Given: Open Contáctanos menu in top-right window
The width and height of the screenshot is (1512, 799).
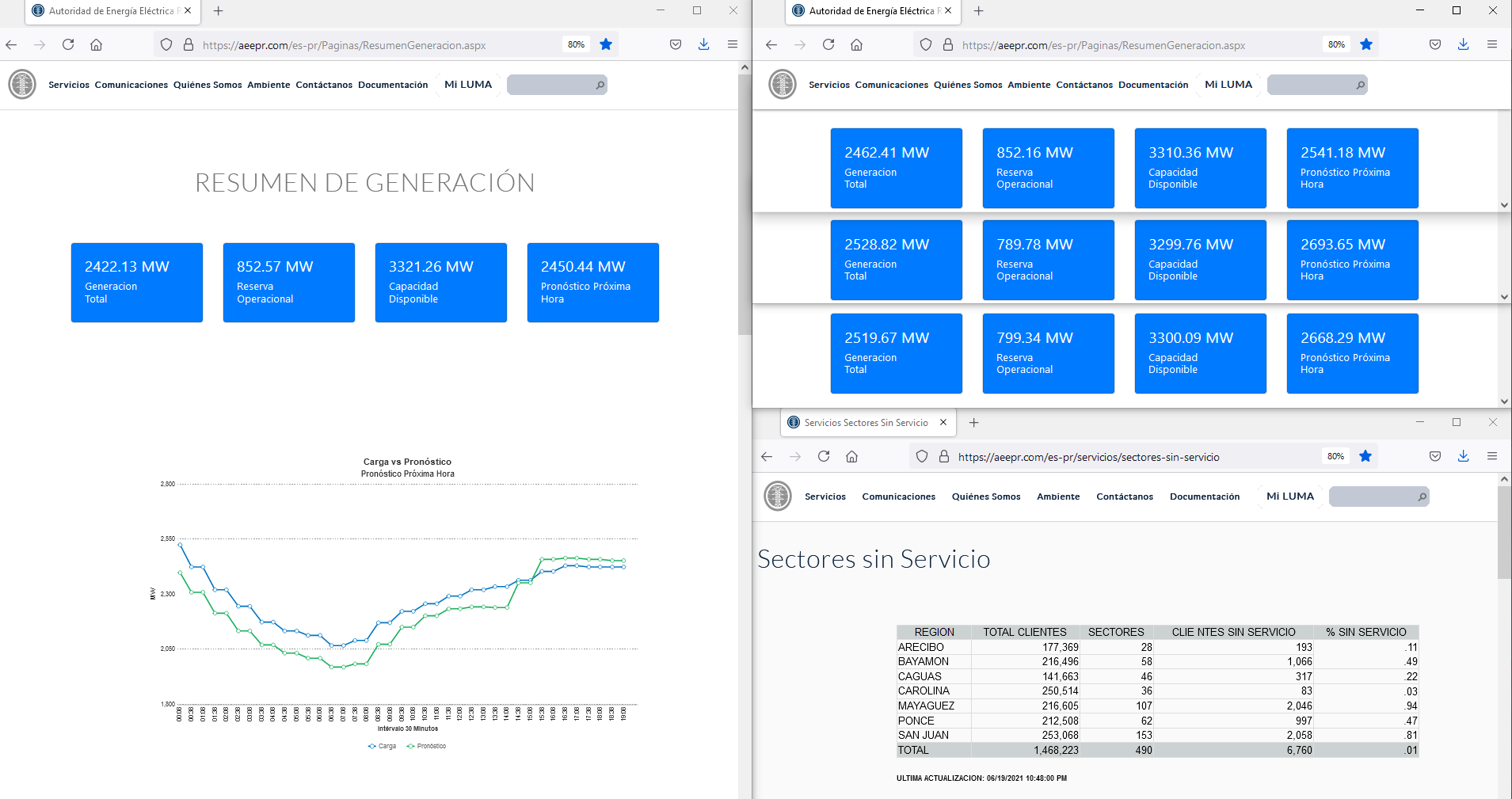Looking at the screenshot, I should coord(1084,85).
